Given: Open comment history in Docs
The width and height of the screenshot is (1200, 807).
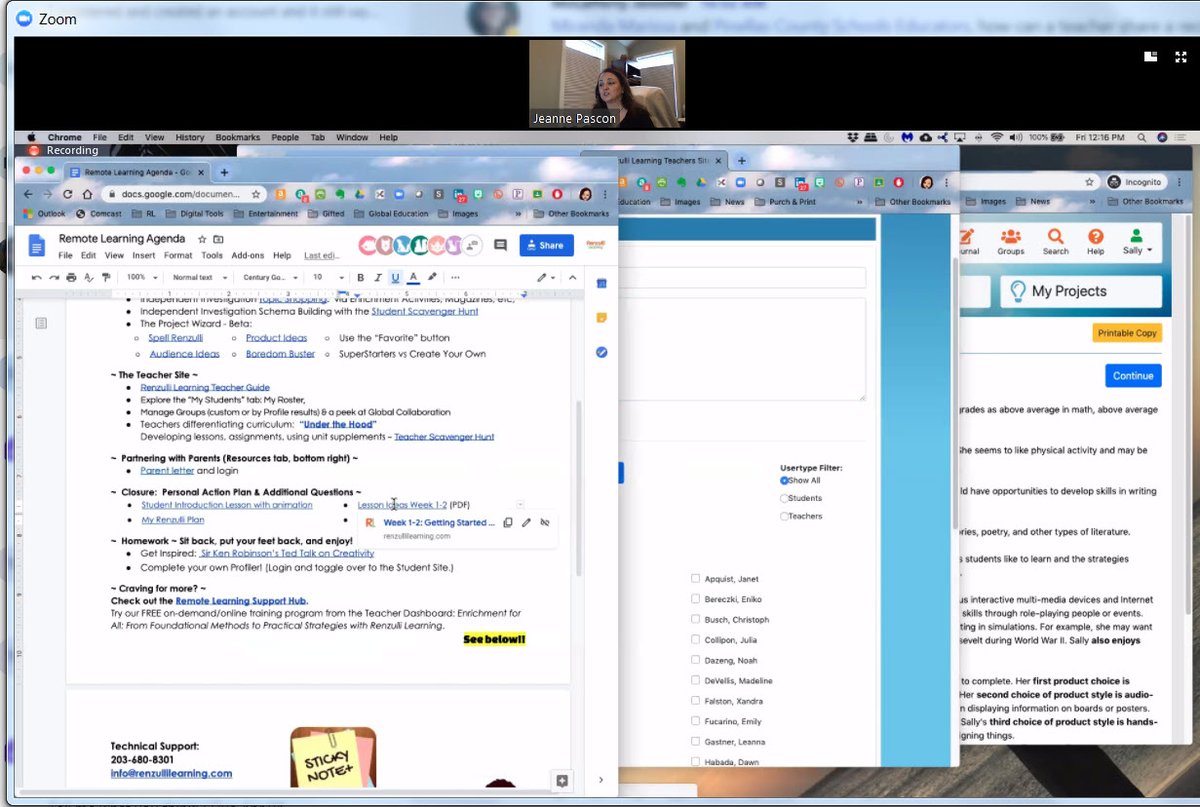Looking at the screenshot, I should [500, 245].
